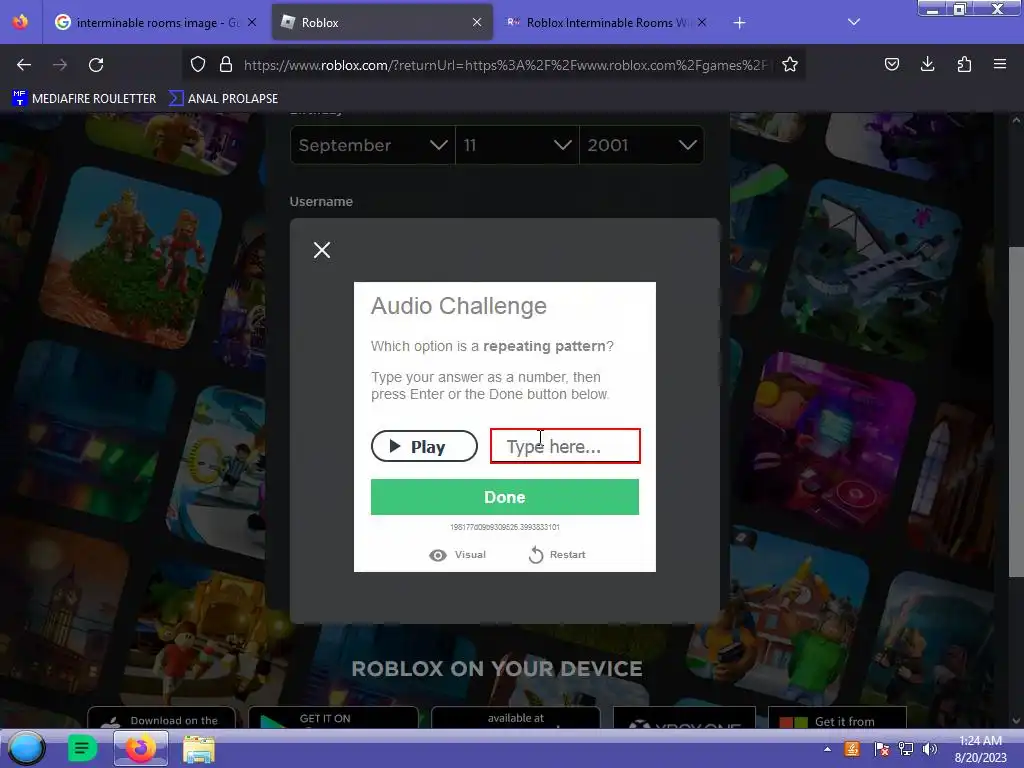1024x768 pixels.
Task: Reload the current page
Action: [x=96, y=65]
